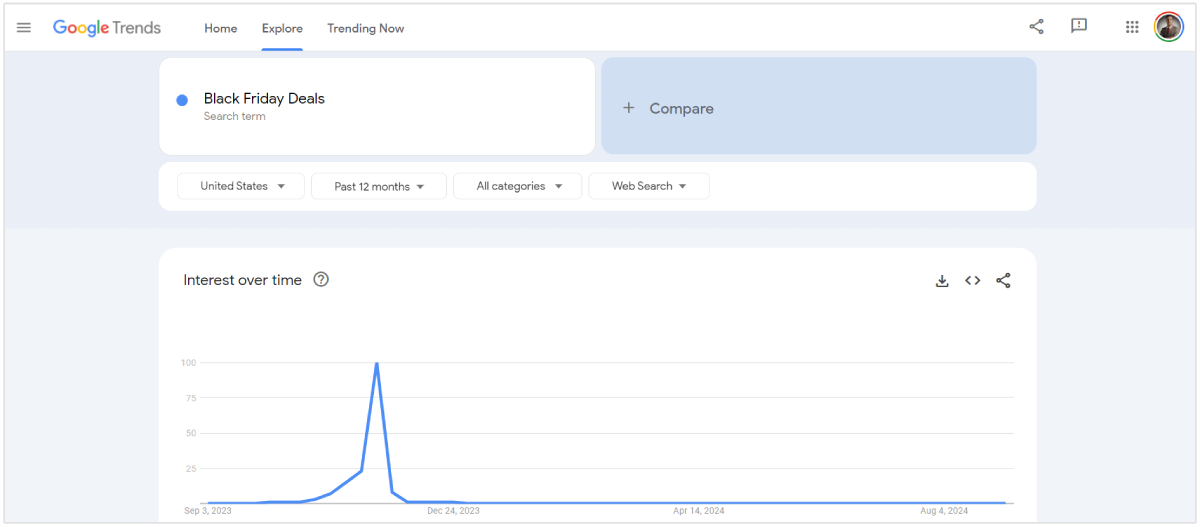Select the Explore tab
The height and width of the screenshot is (527, 1200).
pos(282,28)
